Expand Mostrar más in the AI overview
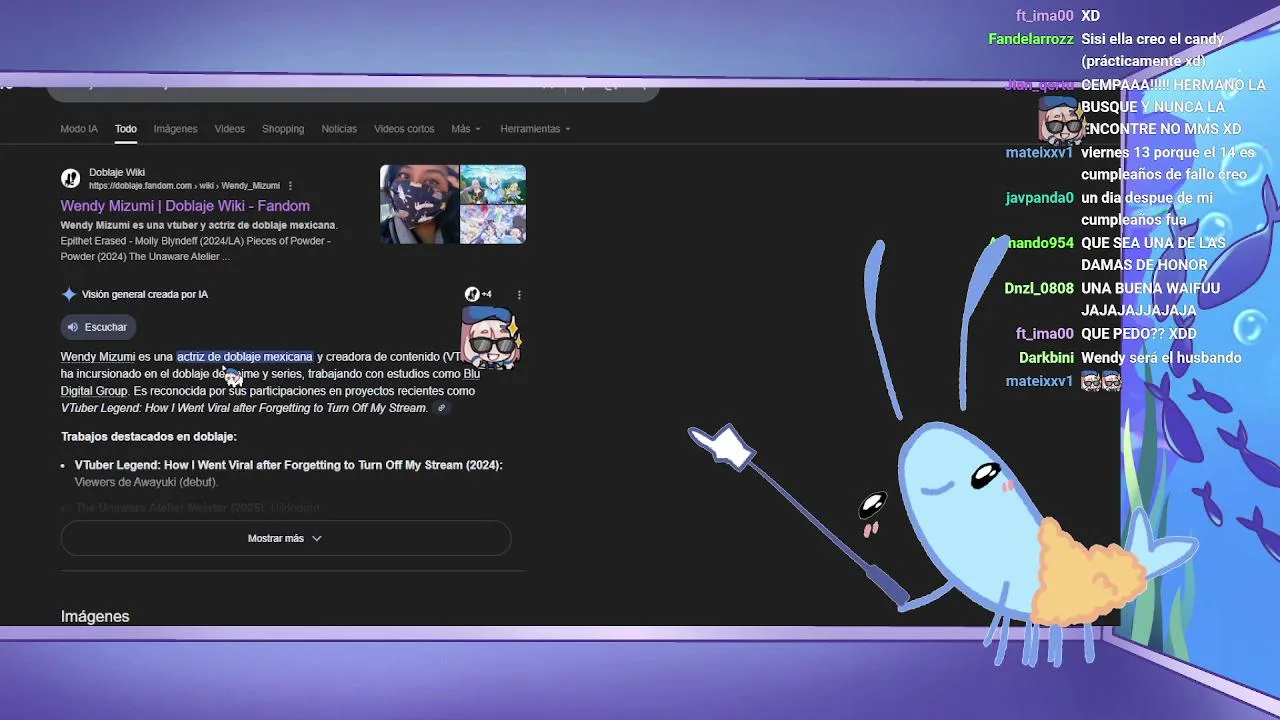Screen dimensions: 1280x720 pyautogui.click(x=285, y=538)
